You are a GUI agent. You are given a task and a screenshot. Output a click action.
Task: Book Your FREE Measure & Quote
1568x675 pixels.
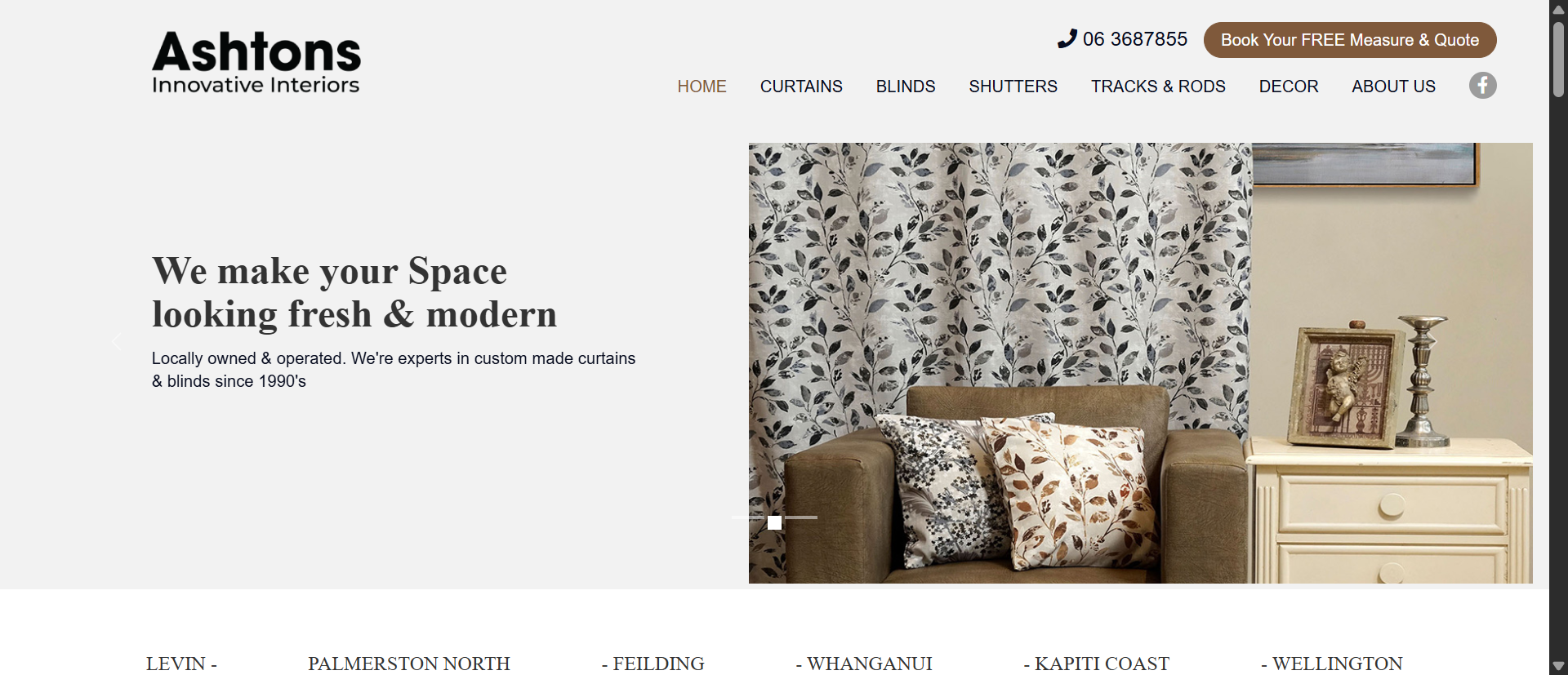[x=1350, y=40]
